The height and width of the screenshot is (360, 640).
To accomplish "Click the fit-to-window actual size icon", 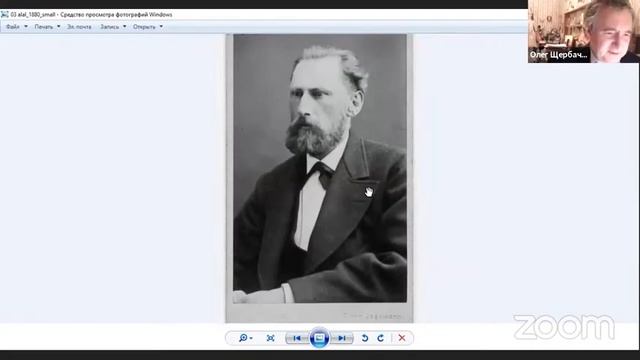I will 270,338.
